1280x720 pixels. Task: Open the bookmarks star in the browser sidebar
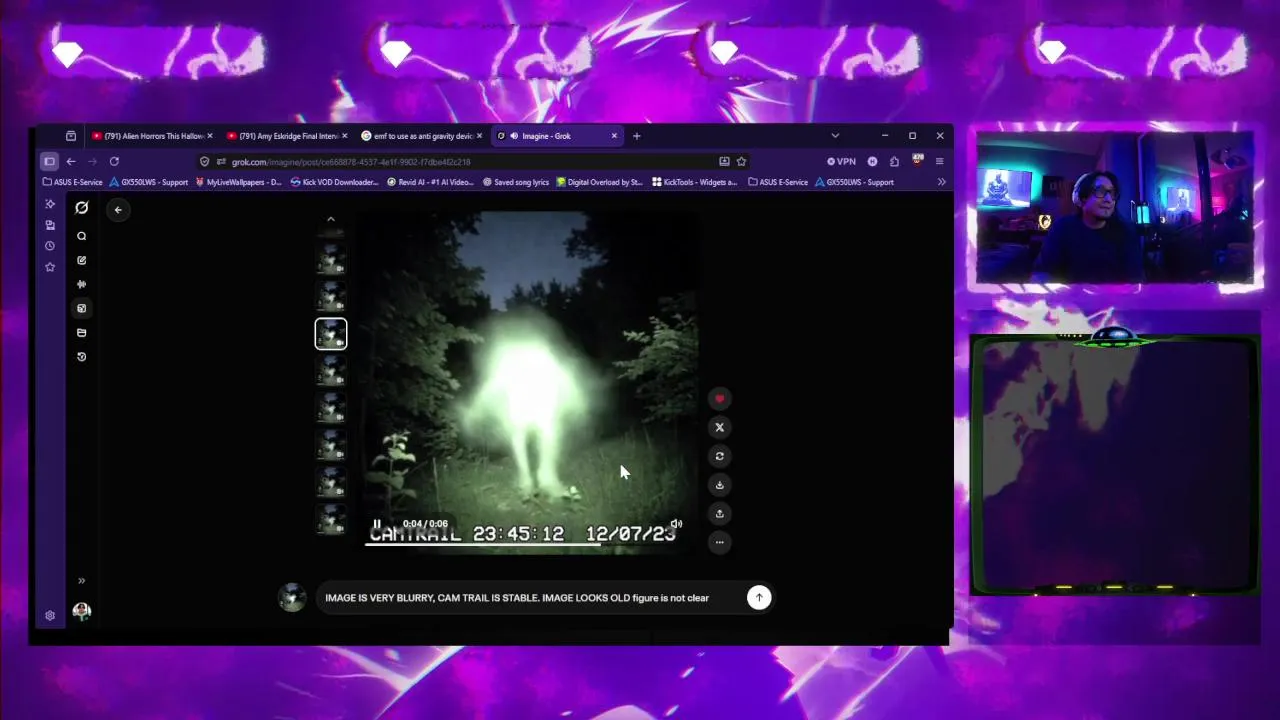[x=50, y=267]
